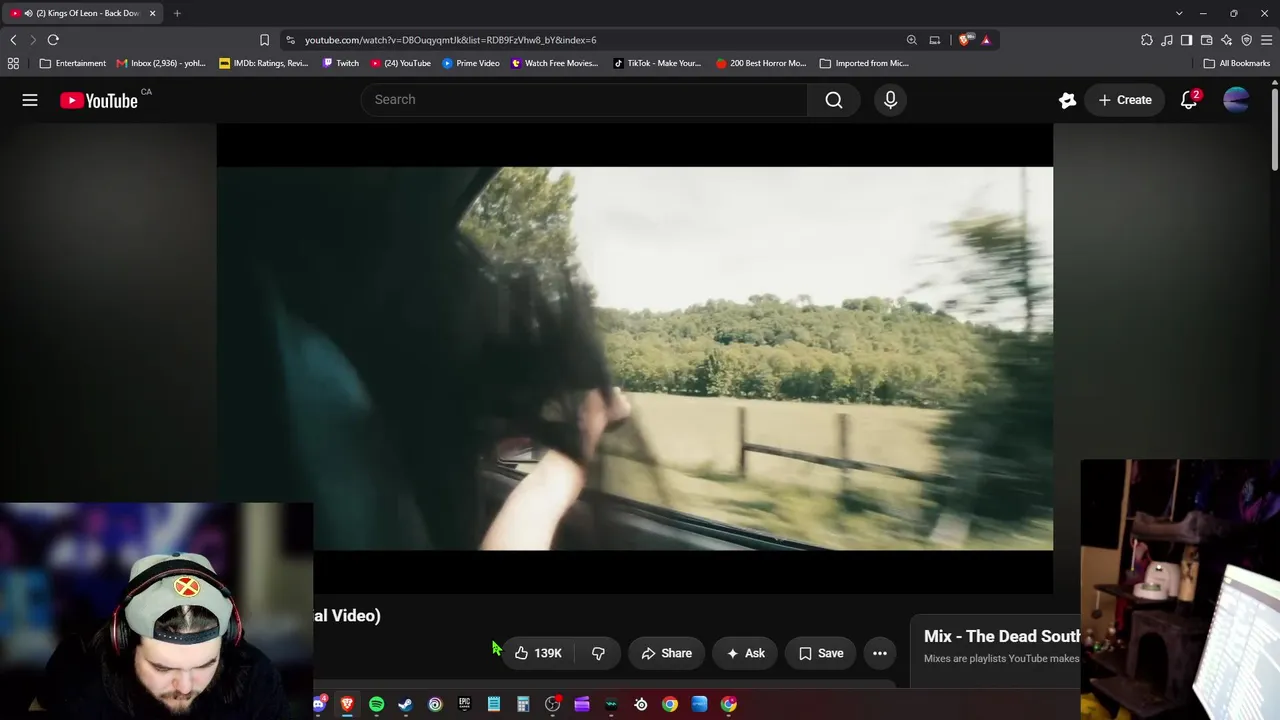Open the media playlist music note icon
Viewport: 1280px width, 720px height.
[x=1167, y=40]
